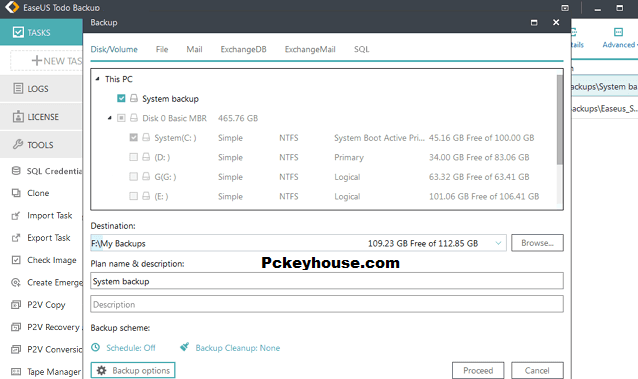Viewport: 638px width, 379px height.
Task: Switch to the ExchangeMail tab
Action: point(310,49)
